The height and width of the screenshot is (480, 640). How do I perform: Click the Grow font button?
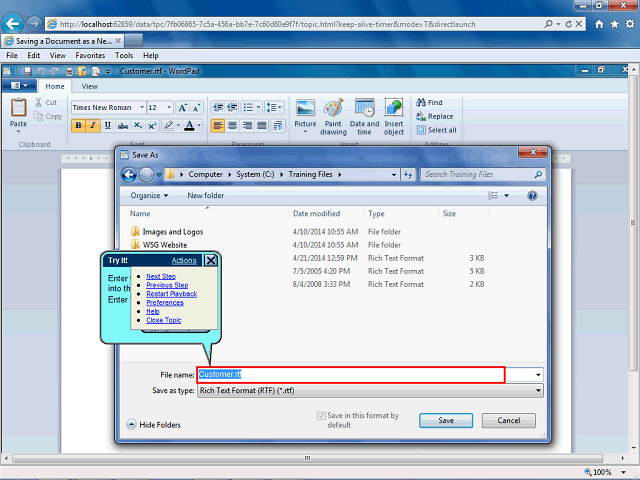click(x=182, y=108)
